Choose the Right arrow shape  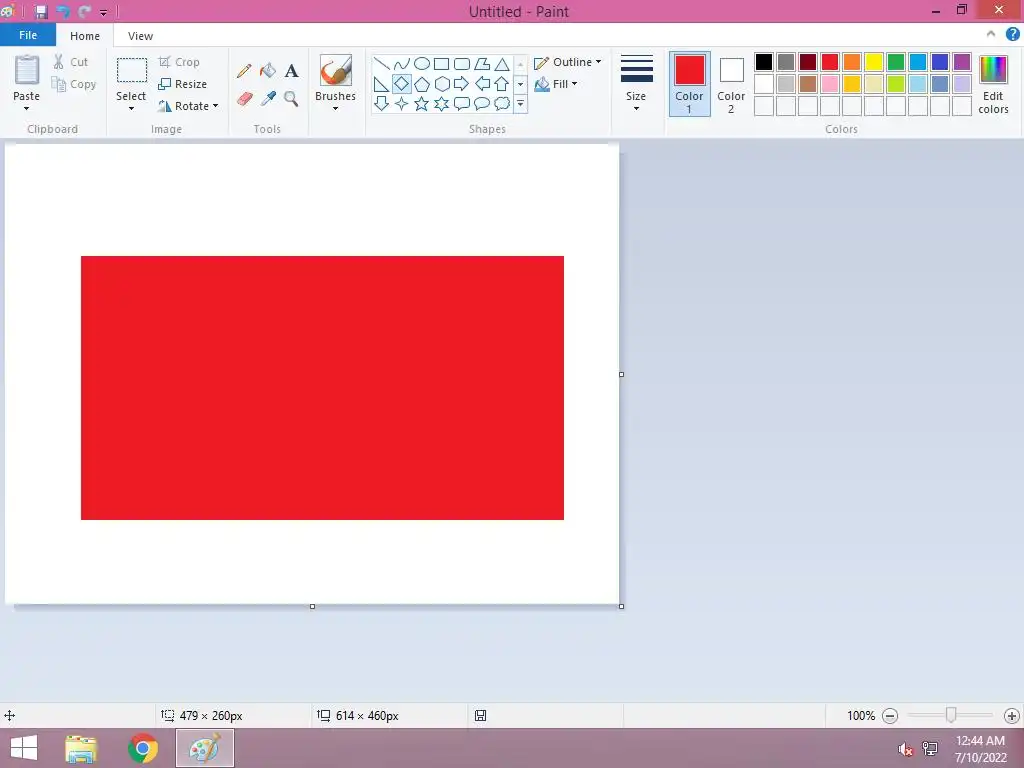[462, 84]
